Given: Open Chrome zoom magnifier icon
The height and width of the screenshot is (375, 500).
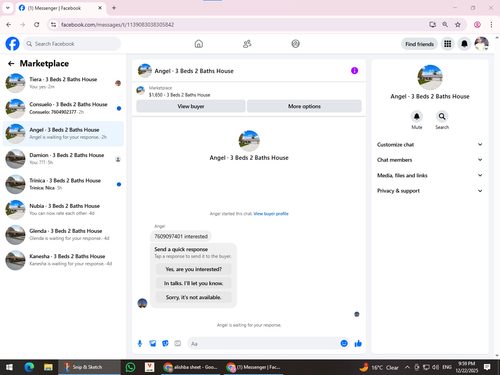Looking at the screenshot, I should pos(445,25).
